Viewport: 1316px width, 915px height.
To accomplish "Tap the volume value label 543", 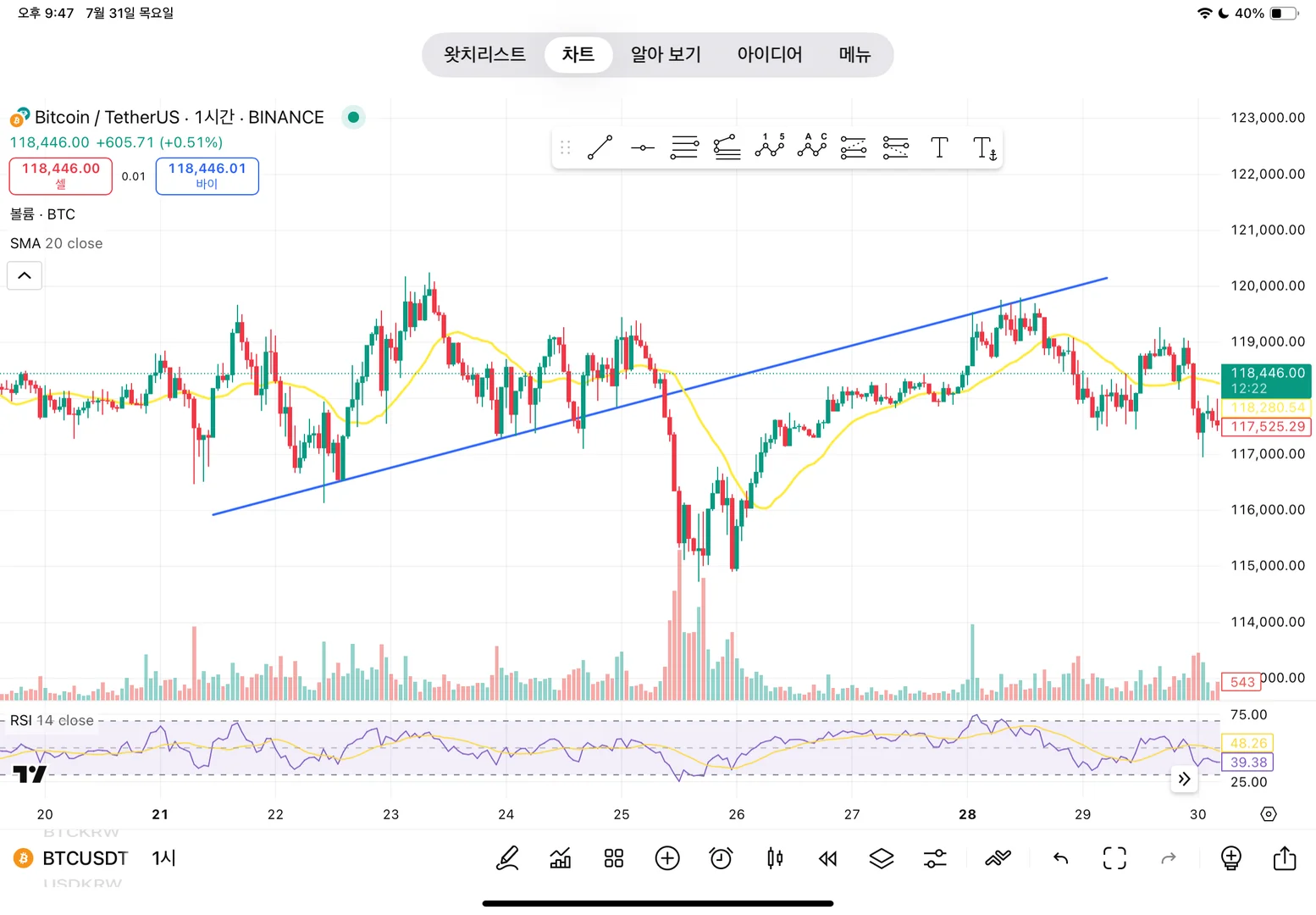I will (1241, 682).
